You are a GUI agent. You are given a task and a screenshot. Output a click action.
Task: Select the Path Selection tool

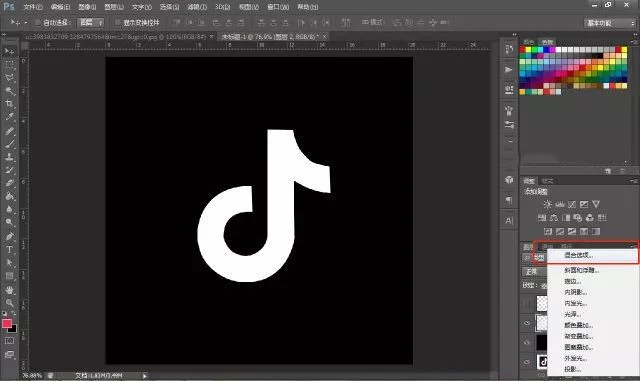9,262
